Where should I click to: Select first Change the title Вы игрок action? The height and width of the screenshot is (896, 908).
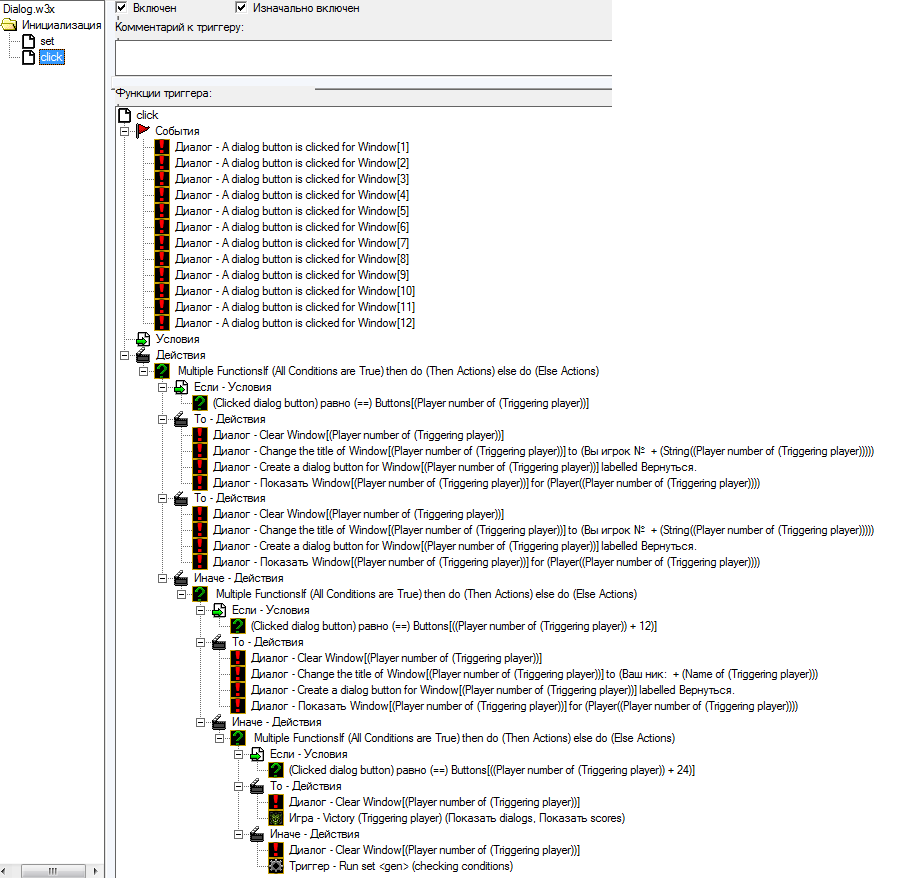tap(543, 451)
